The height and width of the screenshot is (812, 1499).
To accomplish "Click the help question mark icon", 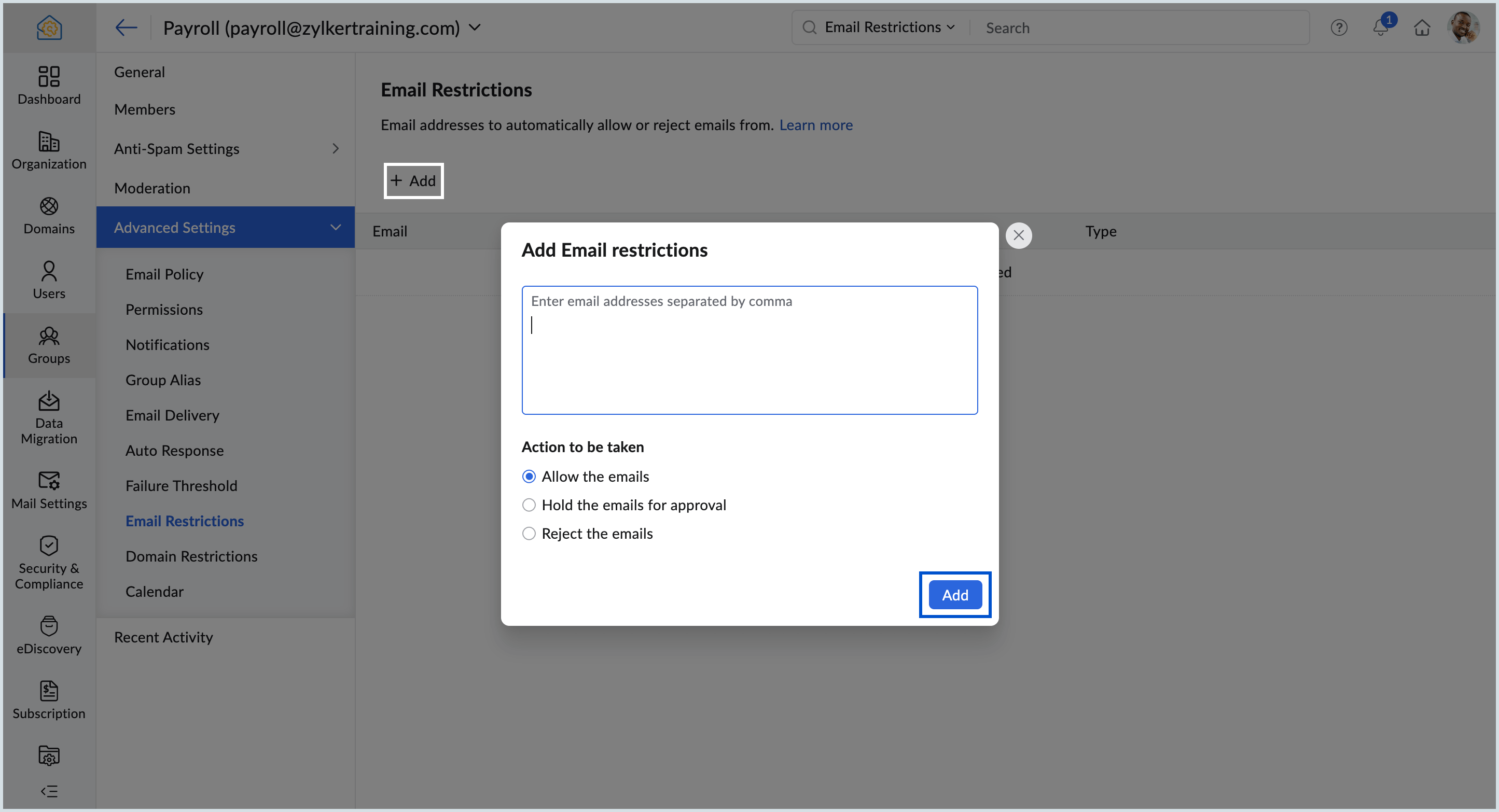I will click(1338, 27).
